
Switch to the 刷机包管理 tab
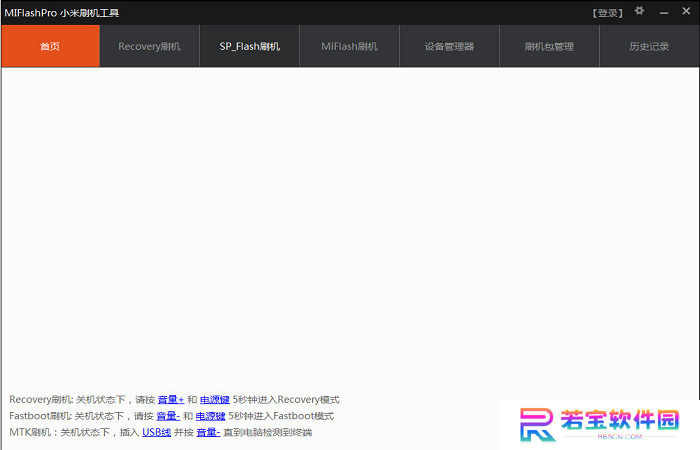[550, 46]
